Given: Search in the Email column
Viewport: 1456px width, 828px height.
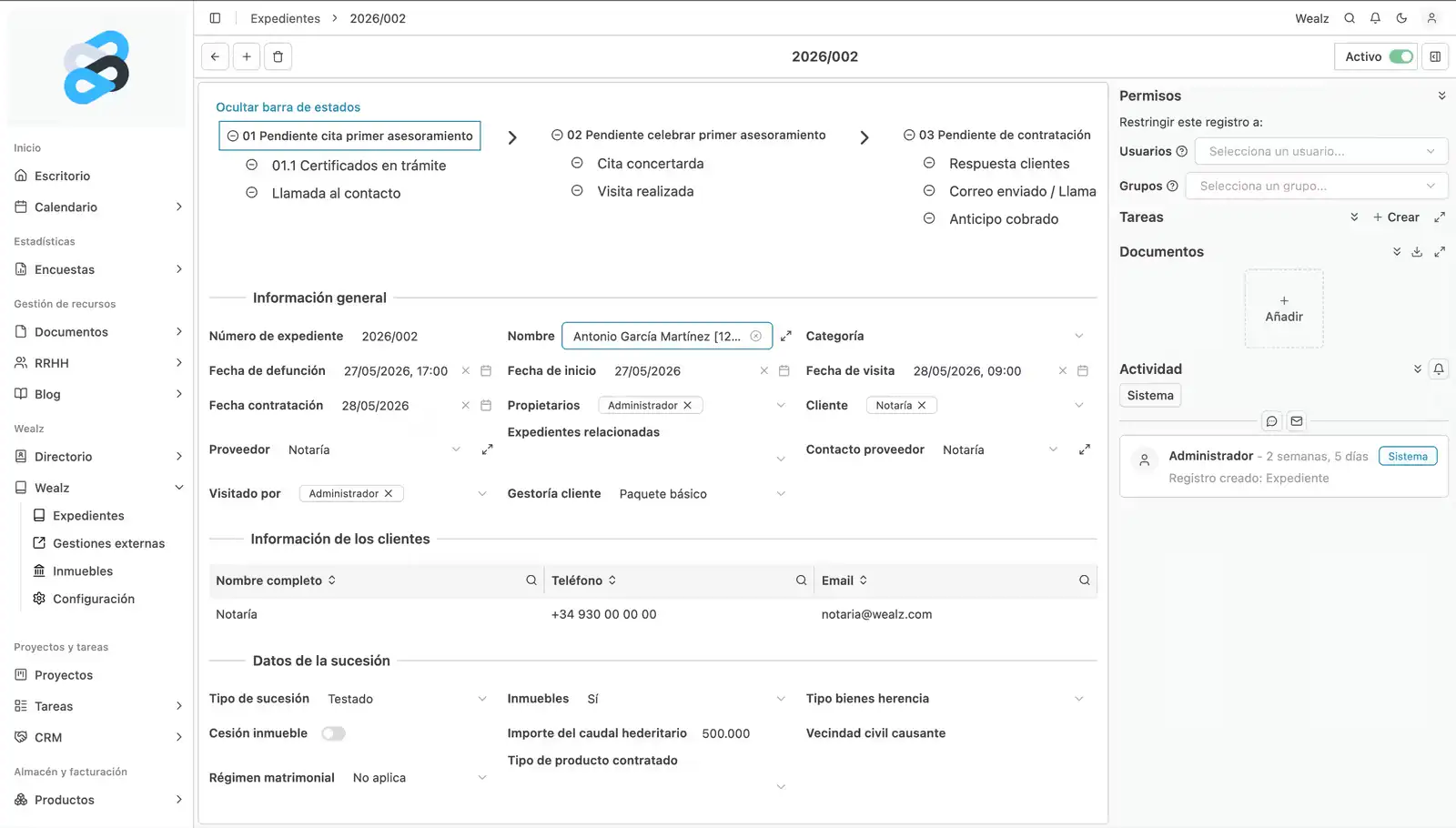Looking at the screenshot, I should 1085,581.
